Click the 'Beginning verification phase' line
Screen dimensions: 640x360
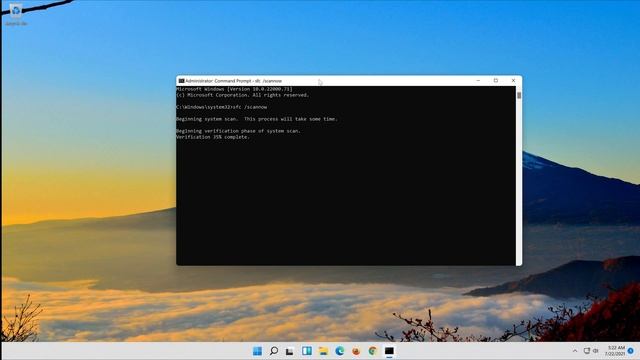[238, 131]
